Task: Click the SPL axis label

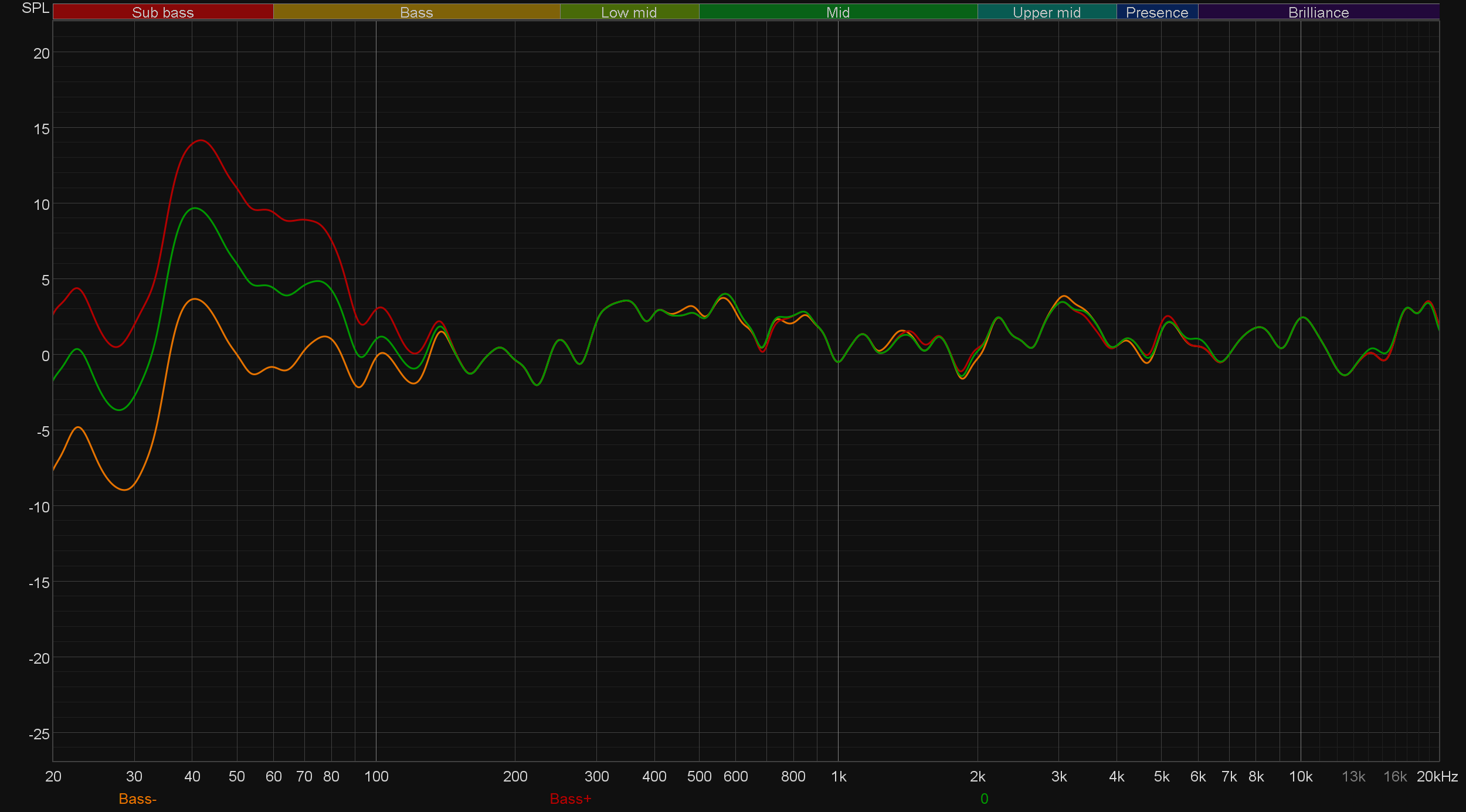Action: pos(35,8)
